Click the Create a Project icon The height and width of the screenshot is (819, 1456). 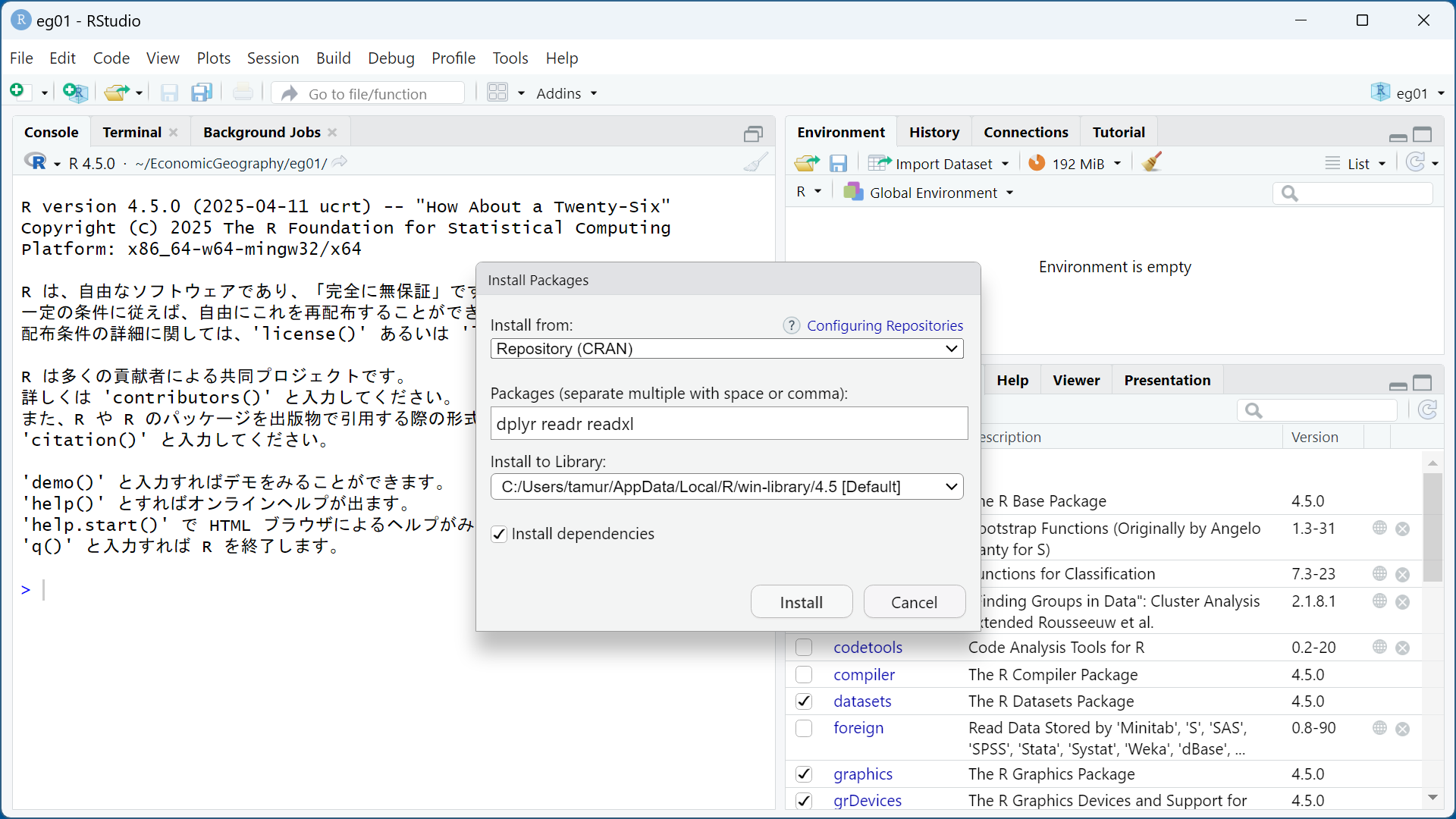pos(75,93)
